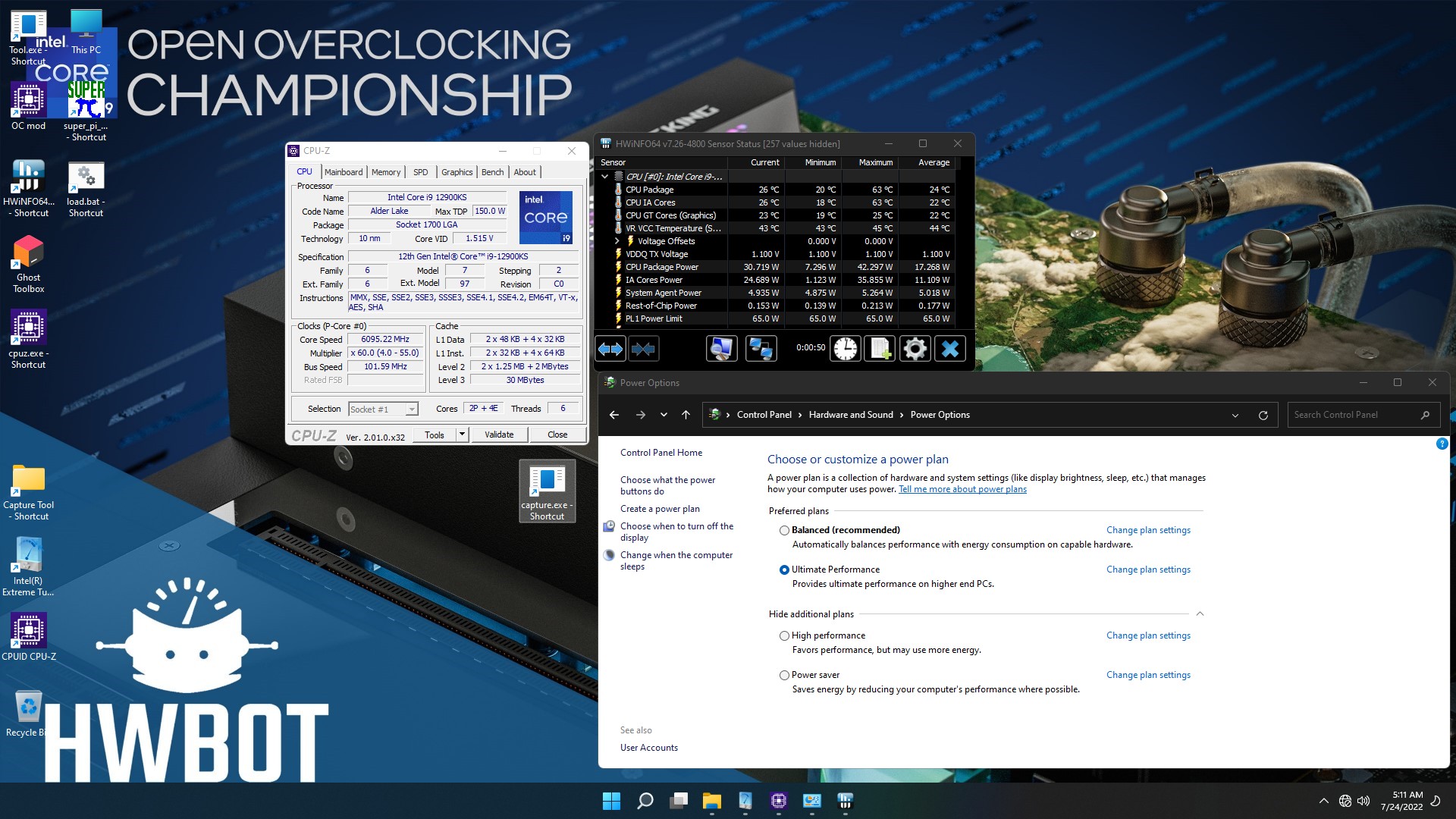
Task: Collapse Hide additional plans section
Action: tap(1199, 613)
